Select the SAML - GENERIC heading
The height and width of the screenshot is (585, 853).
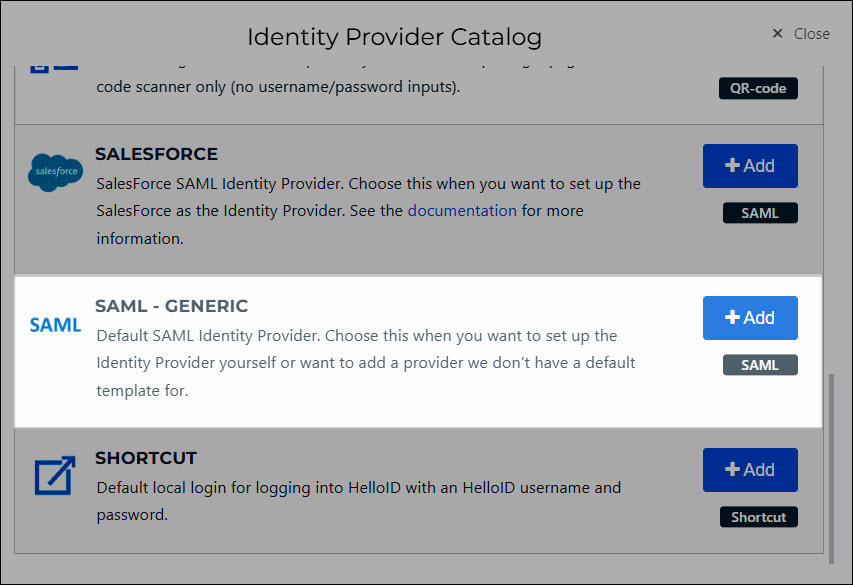click(x=171, y=306)
